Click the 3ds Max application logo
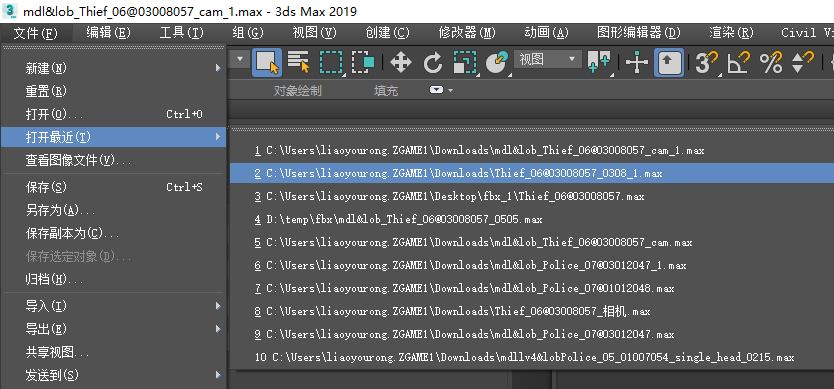 [9, 11]
